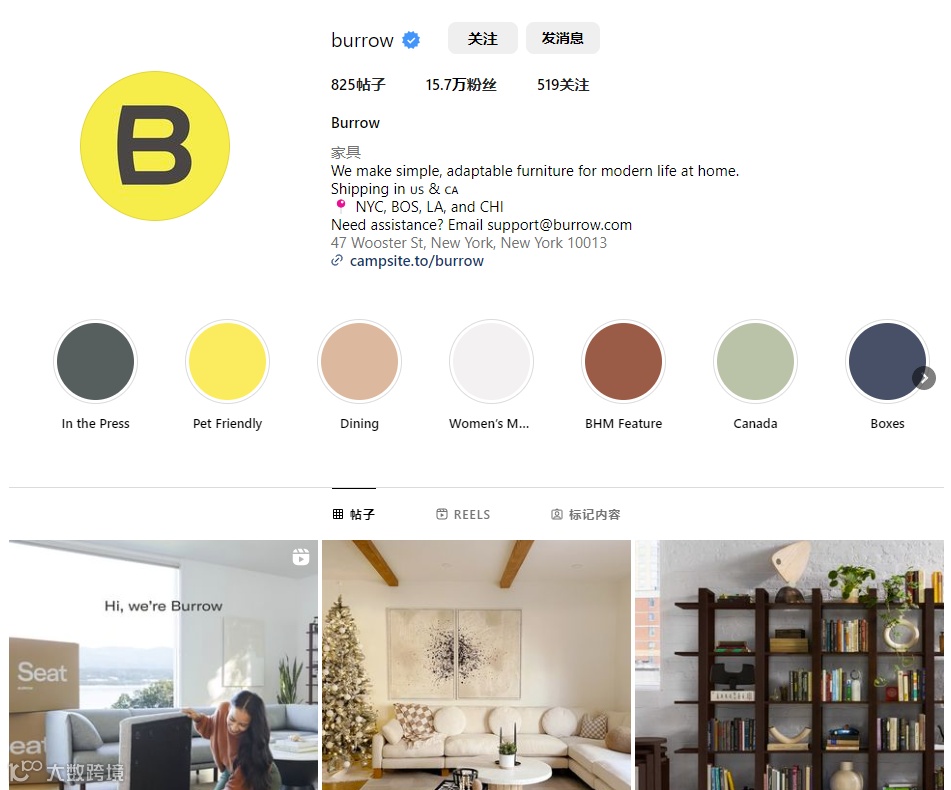
Task: Switch to the 标记内容 tab
Action: [586, 514]
